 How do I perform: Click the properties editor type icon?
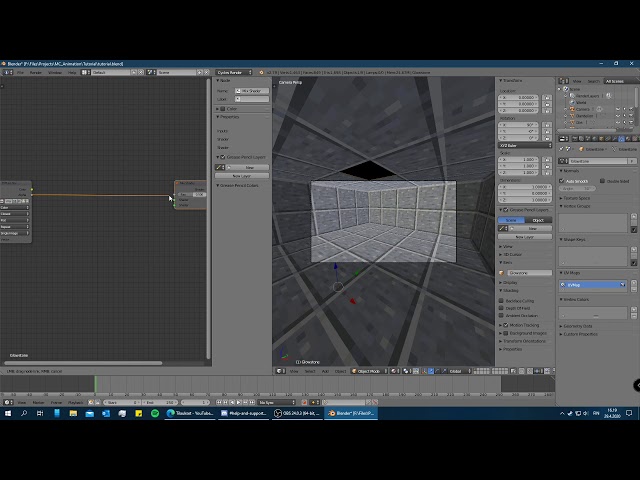(x=563, y=139)
